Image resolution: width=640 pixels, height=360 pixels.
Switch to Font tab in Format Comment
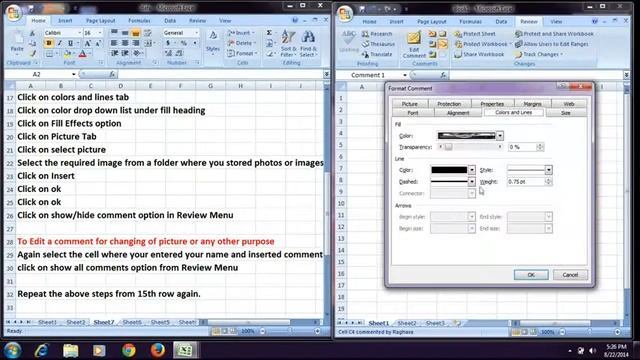(x=413, y=113)
